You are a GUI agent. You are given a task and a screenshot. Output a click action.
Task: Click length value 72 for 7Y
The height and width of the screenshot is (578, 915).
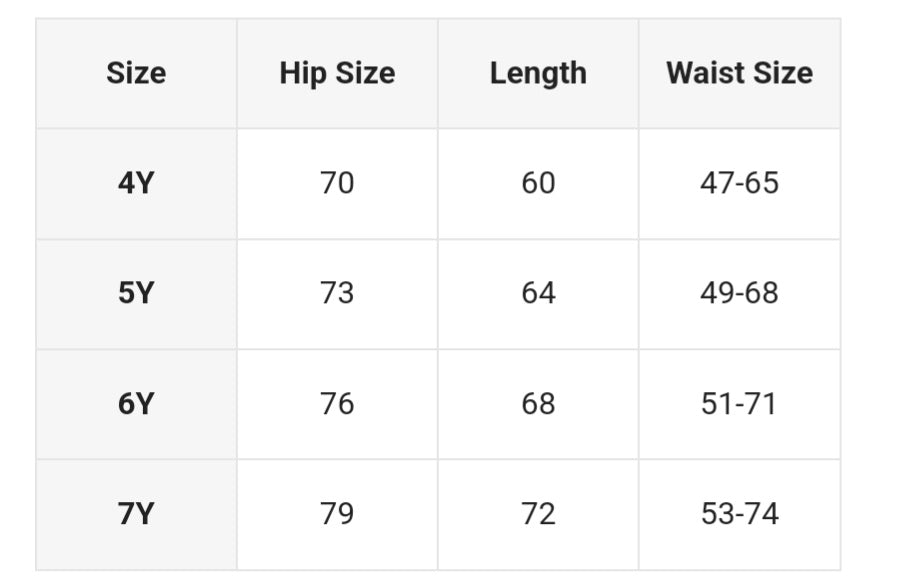coord(538,514)
